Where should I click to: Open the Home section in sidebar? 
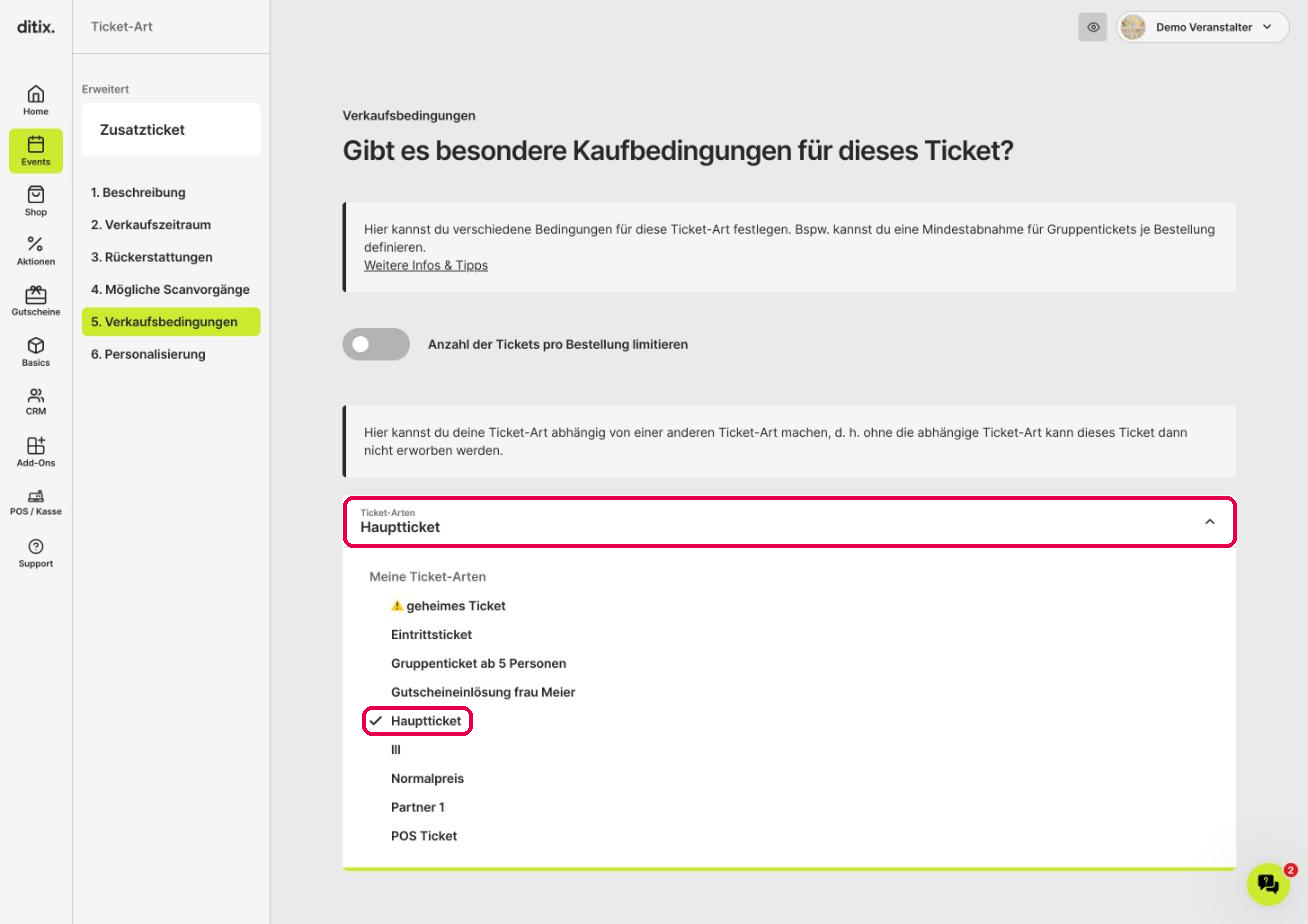coord(36,100)
